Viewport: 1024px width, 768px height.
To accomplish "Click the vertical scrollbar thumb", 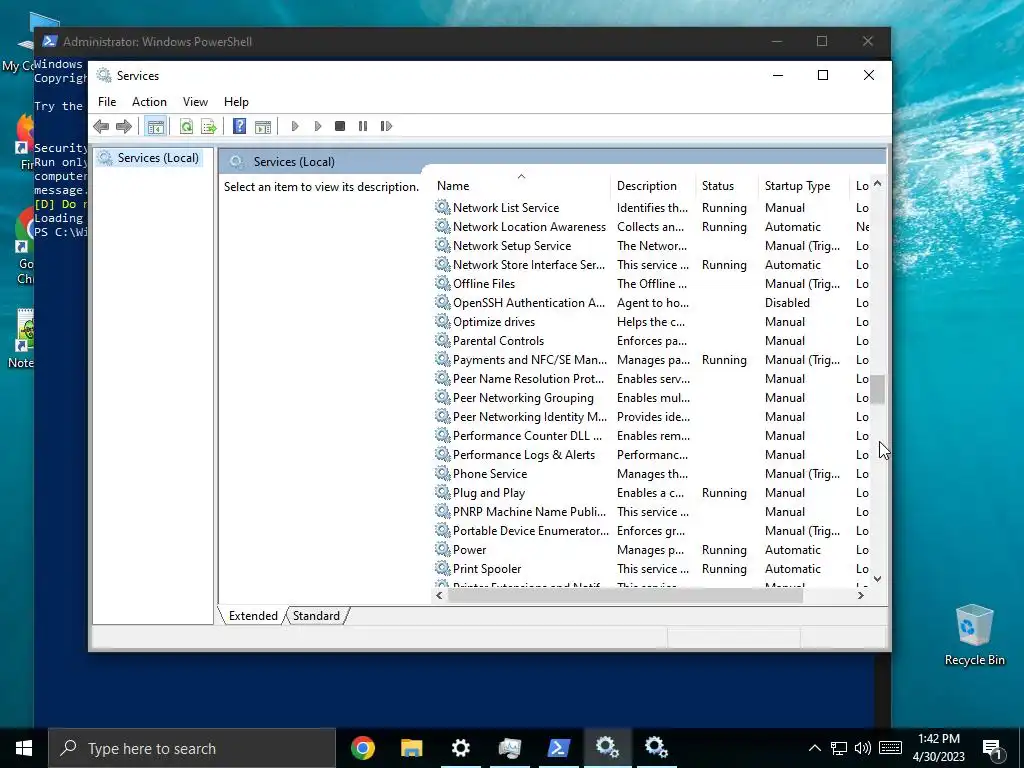I will coord(878,389).
